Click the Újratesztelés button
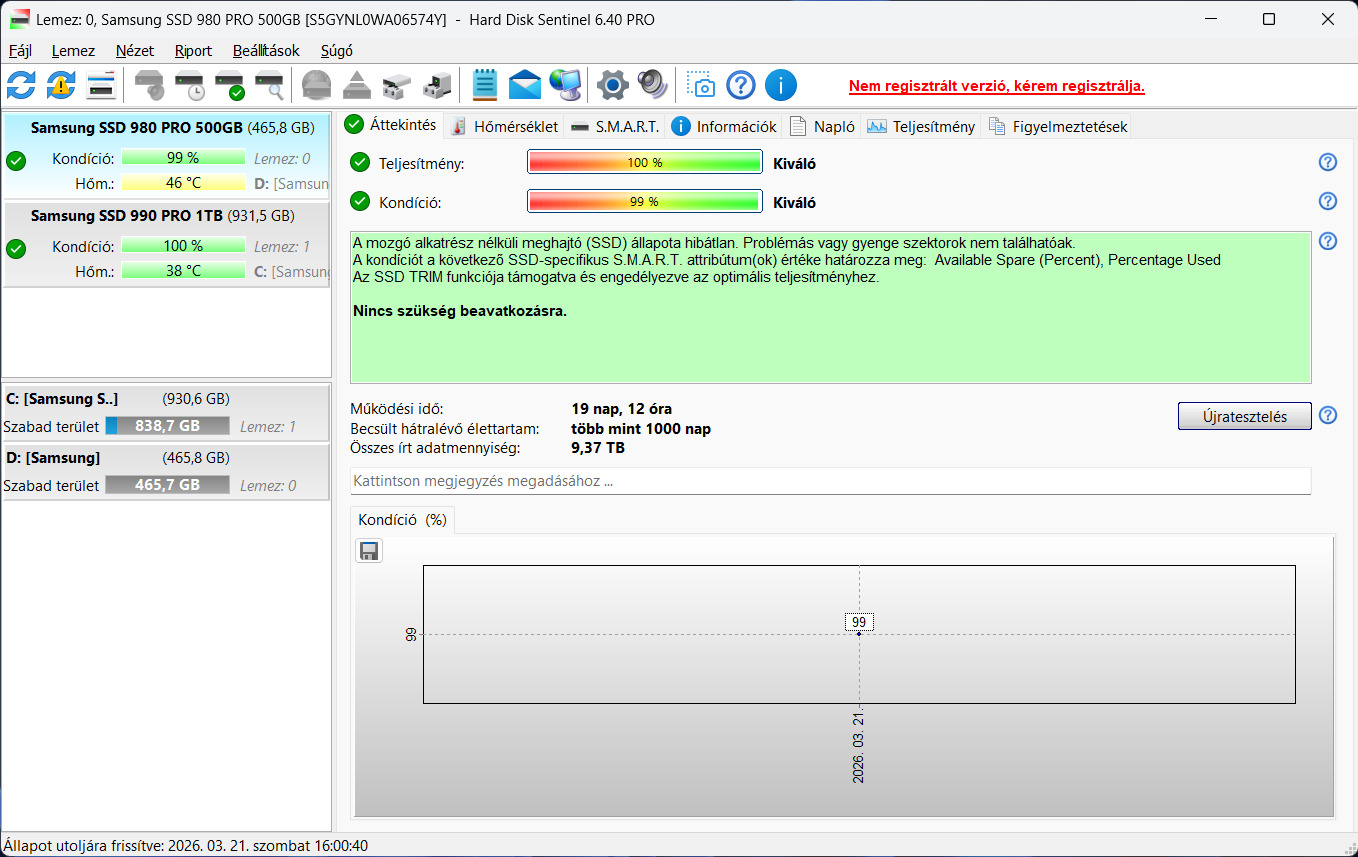 tap(1244, 416)
